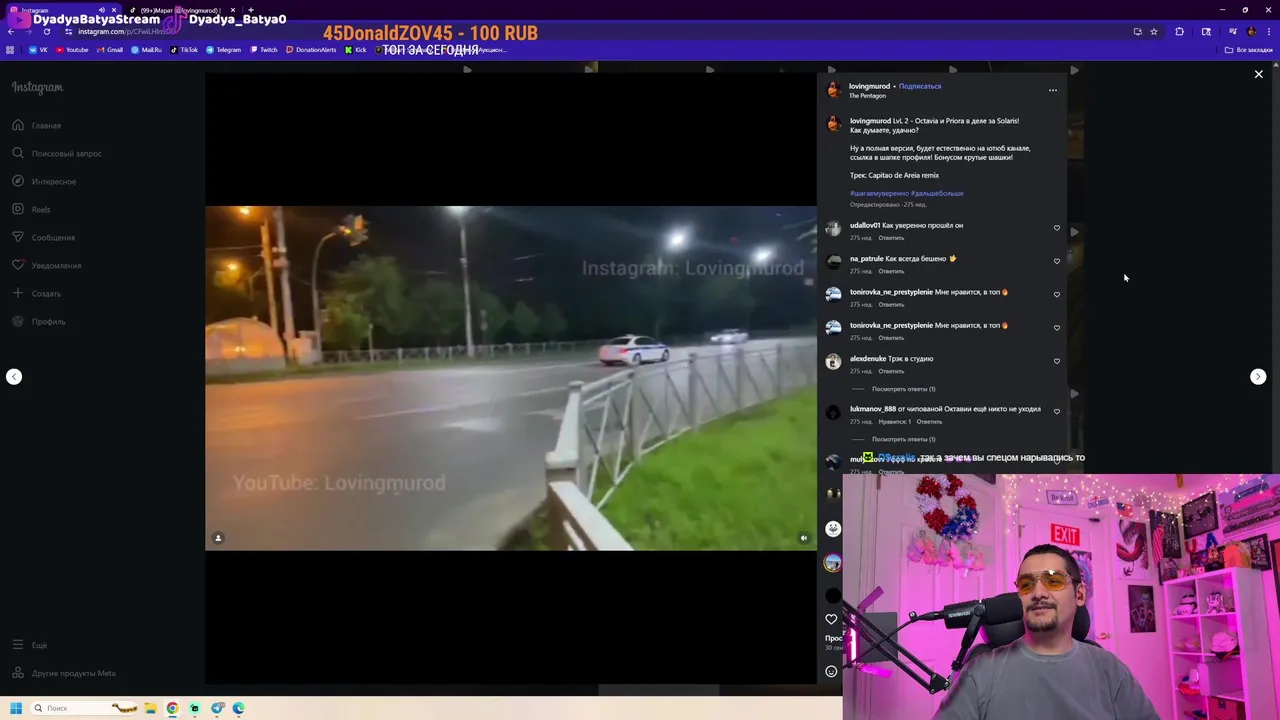
Task: Open emoji picker for comment
Action: click(x=831, y=671)
